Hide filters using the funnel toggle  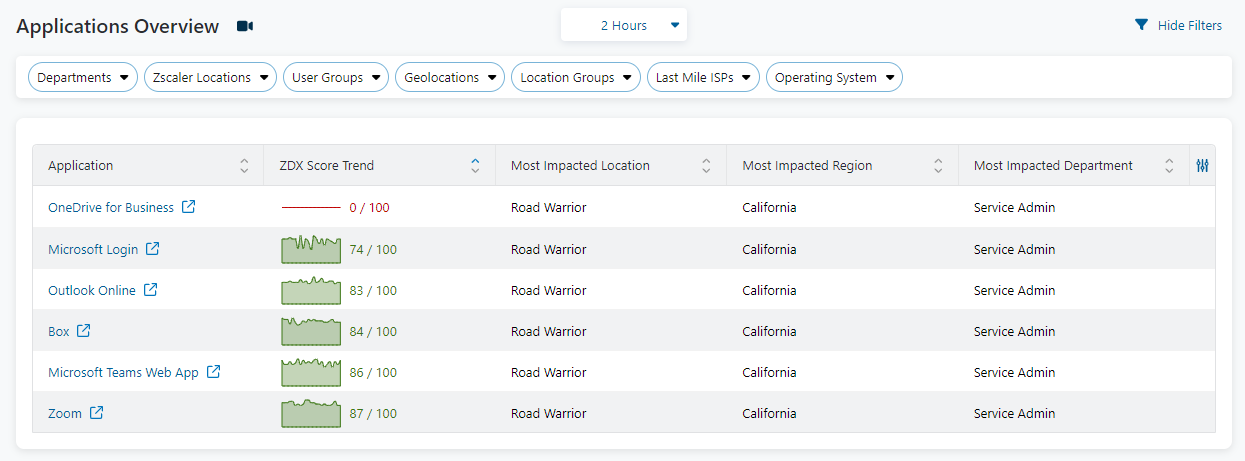[1178, 26]
